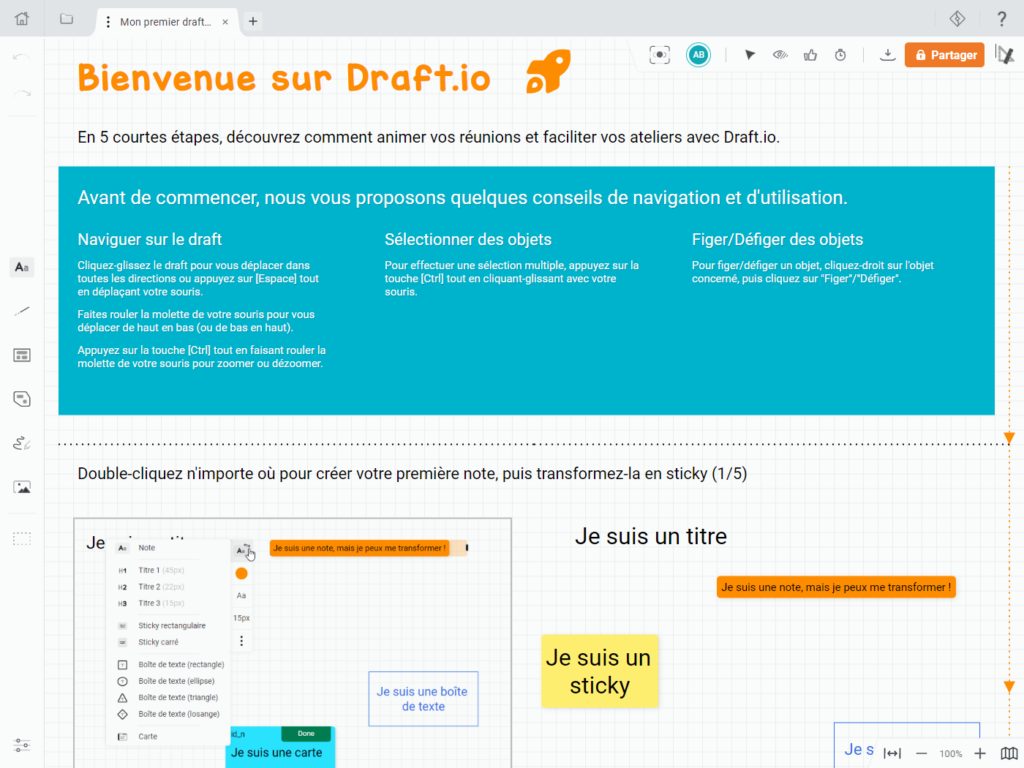Click the cursor pointer icon in the toolbar
The image size is (1024, 768).
click(750, 55)
